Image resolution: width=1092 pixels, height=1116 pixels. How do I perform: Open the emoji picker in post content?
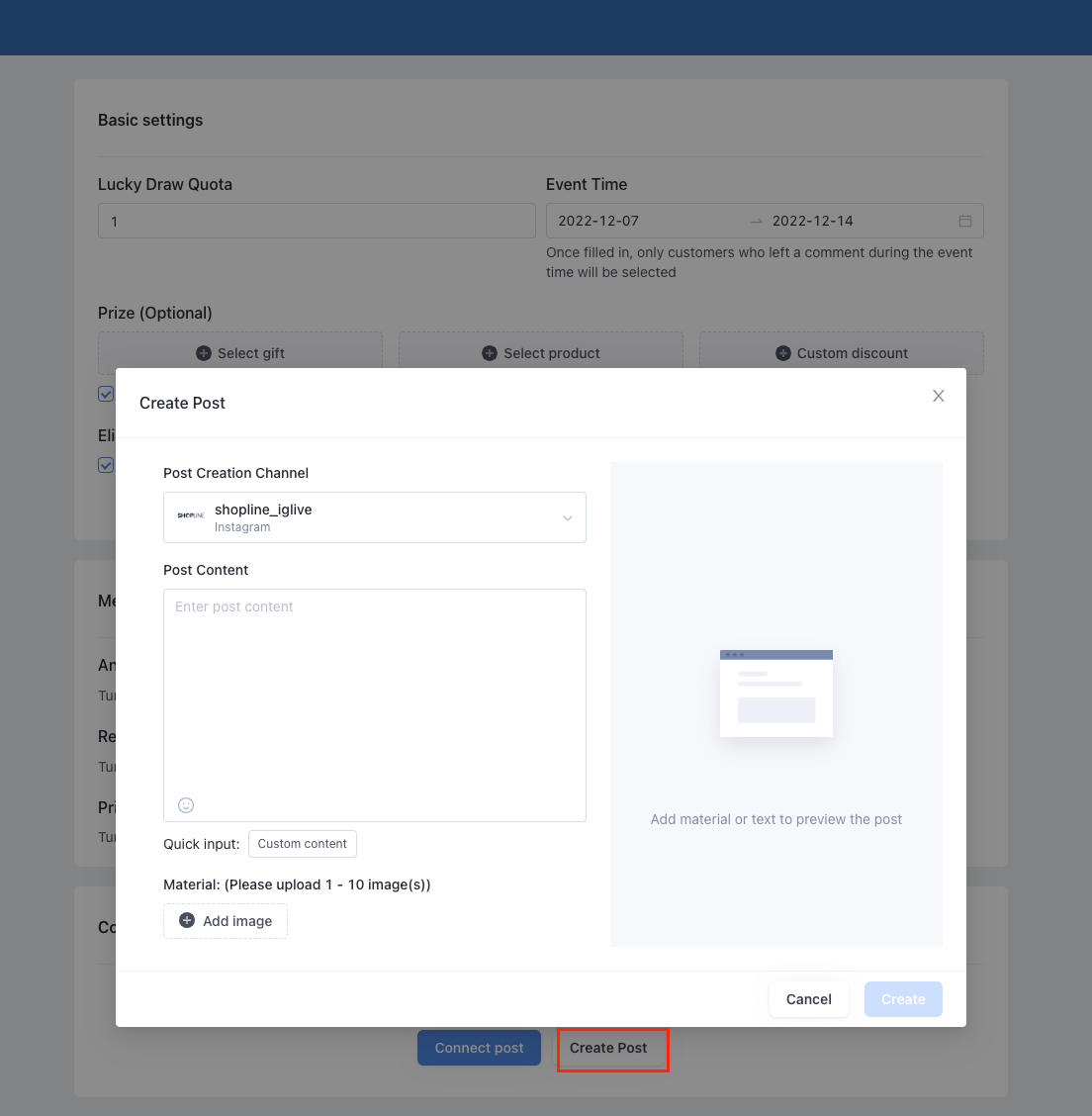tap(186, 805)
